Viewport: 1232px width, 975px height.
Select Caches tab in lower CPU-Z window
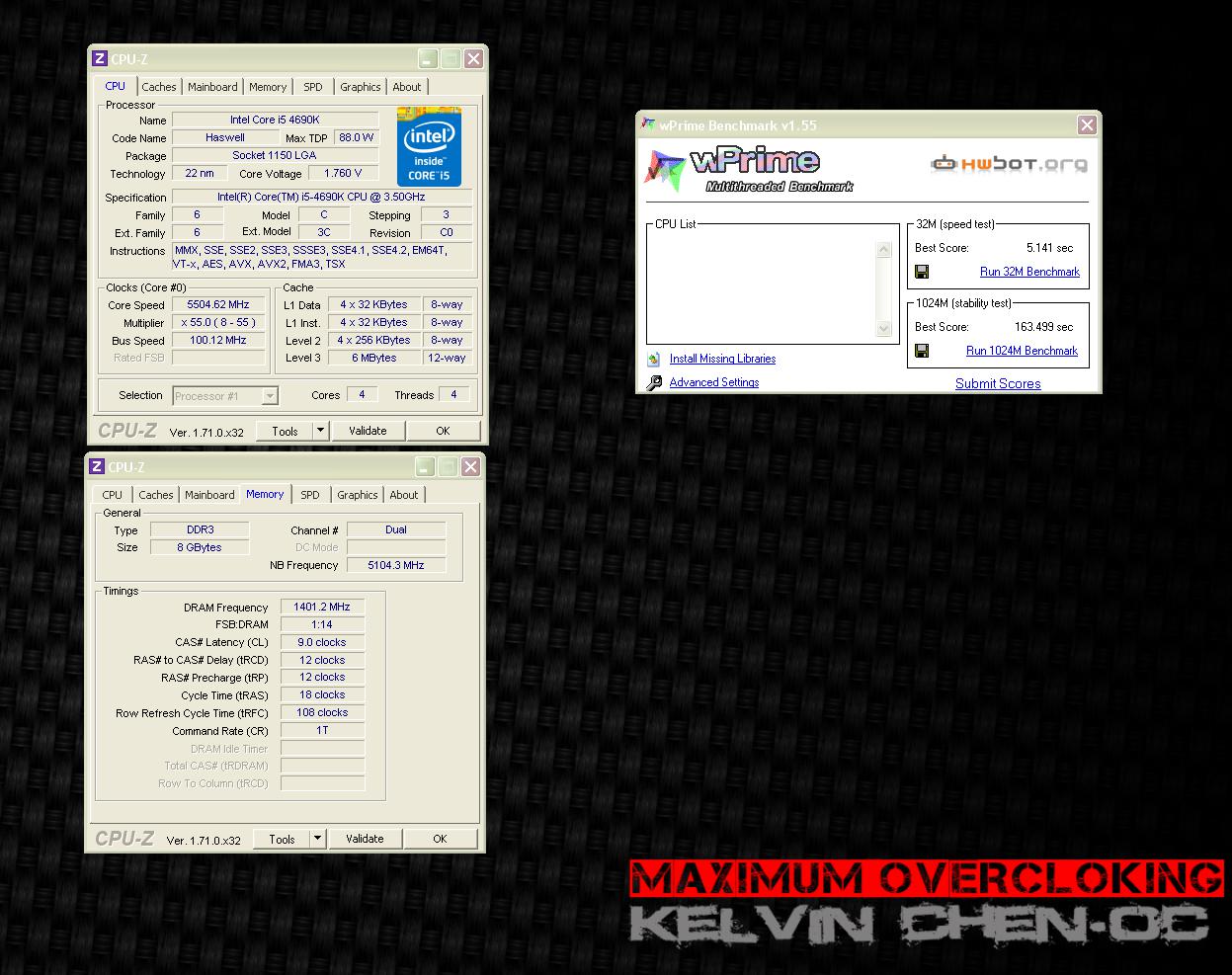[156, 495]
